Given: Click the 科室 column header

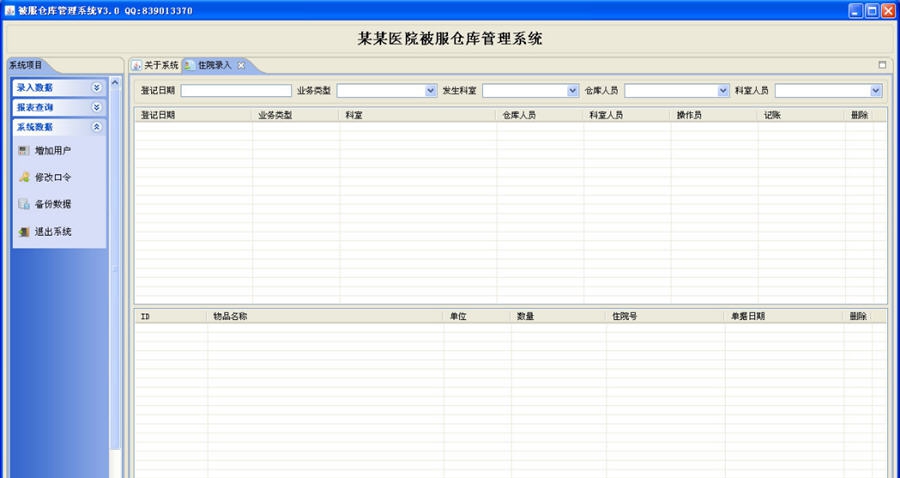Looking at the screenshot, I should (x=418, y=115).
